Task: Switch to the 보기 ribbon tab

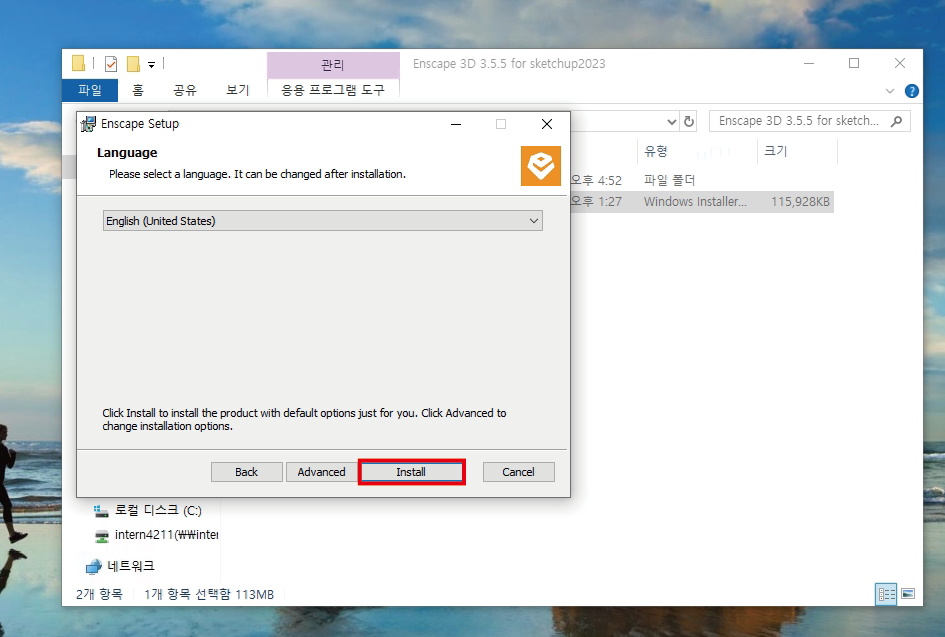Action: coord(237,90)
